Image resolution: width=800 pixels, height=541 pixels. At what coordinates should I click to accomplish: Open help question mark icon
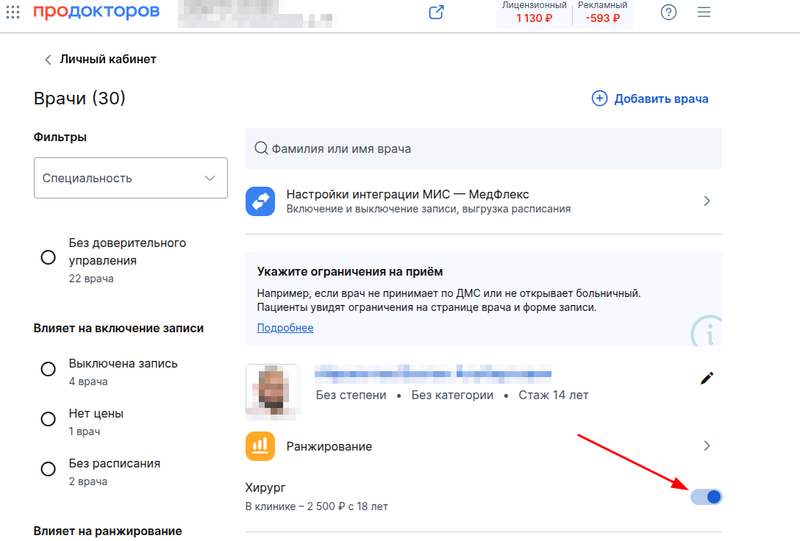[x=668, y=12]
